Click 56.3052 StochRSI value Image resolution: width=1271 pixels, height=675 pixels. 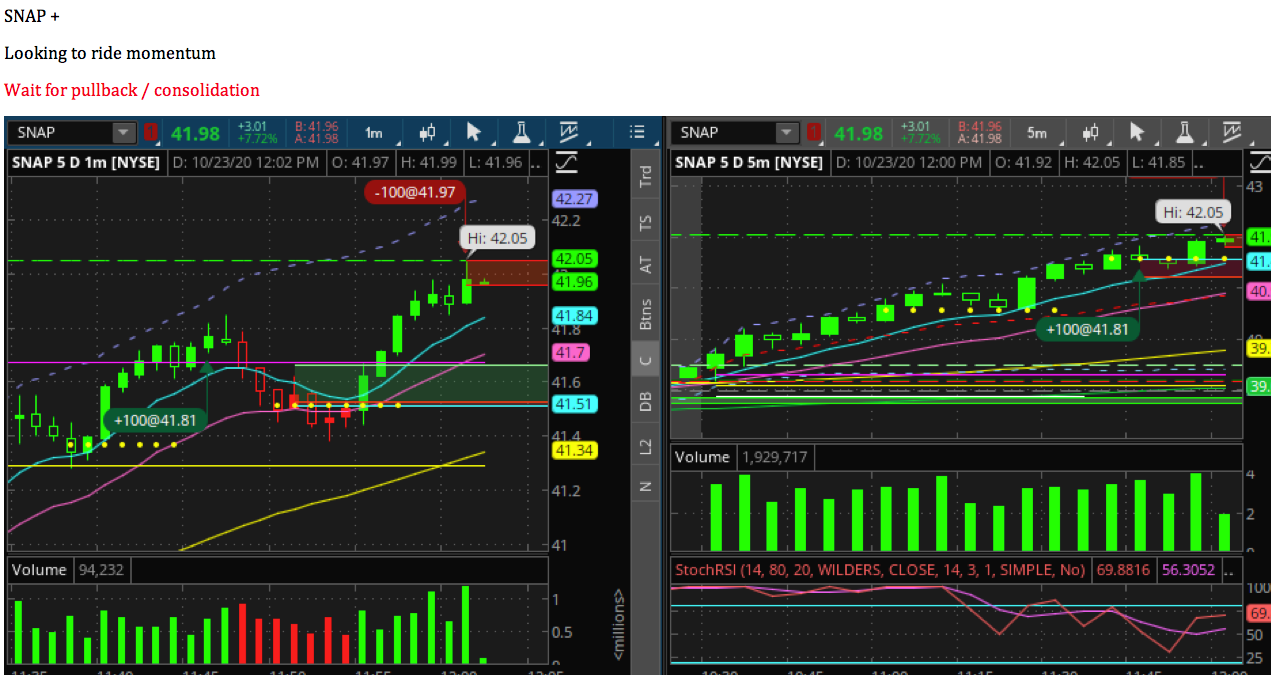coord(1189,569)
